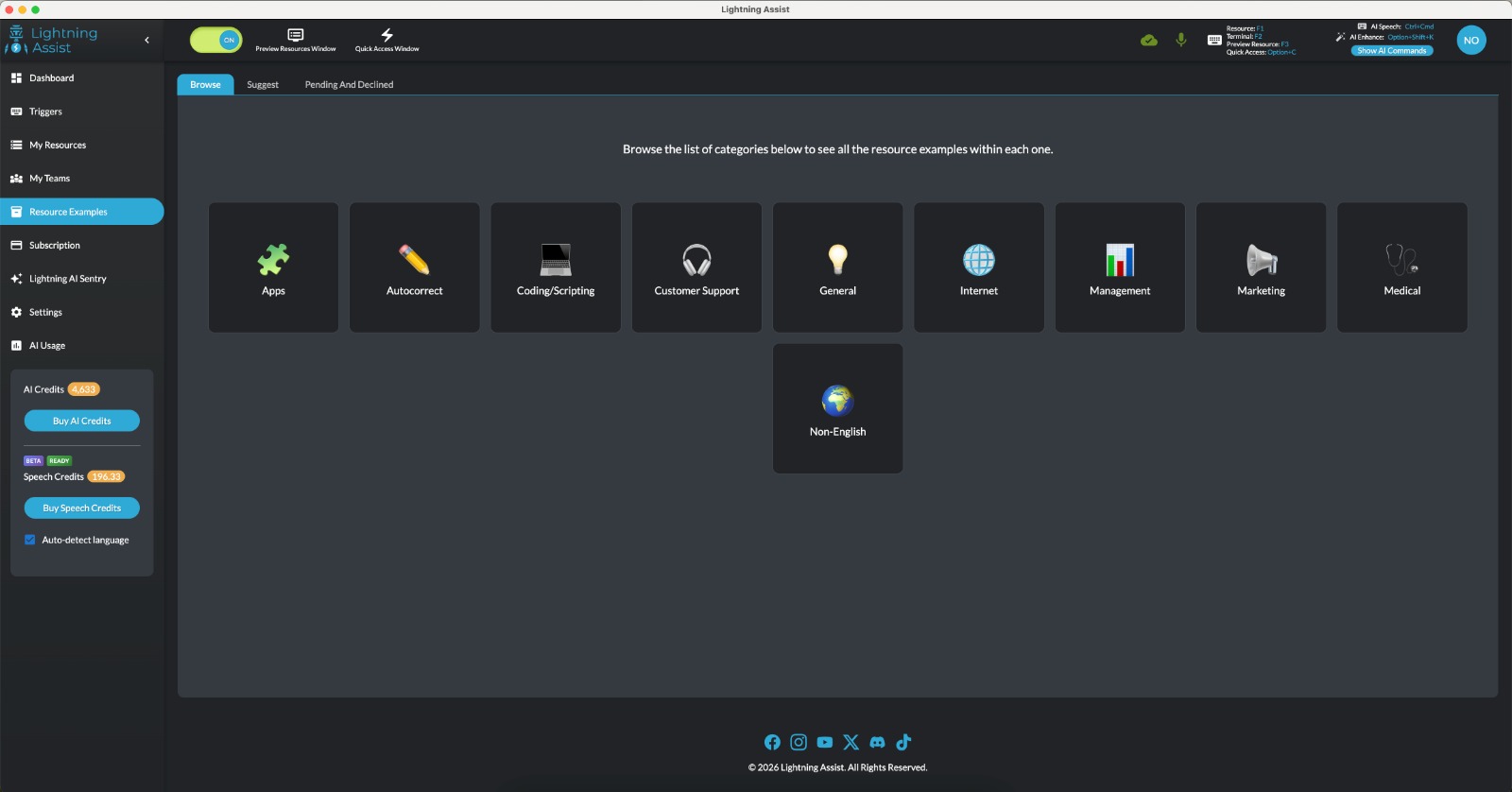The image size is (1512, 792).
Task: Open the Customer Support category
Action: (x=696, y=267)
